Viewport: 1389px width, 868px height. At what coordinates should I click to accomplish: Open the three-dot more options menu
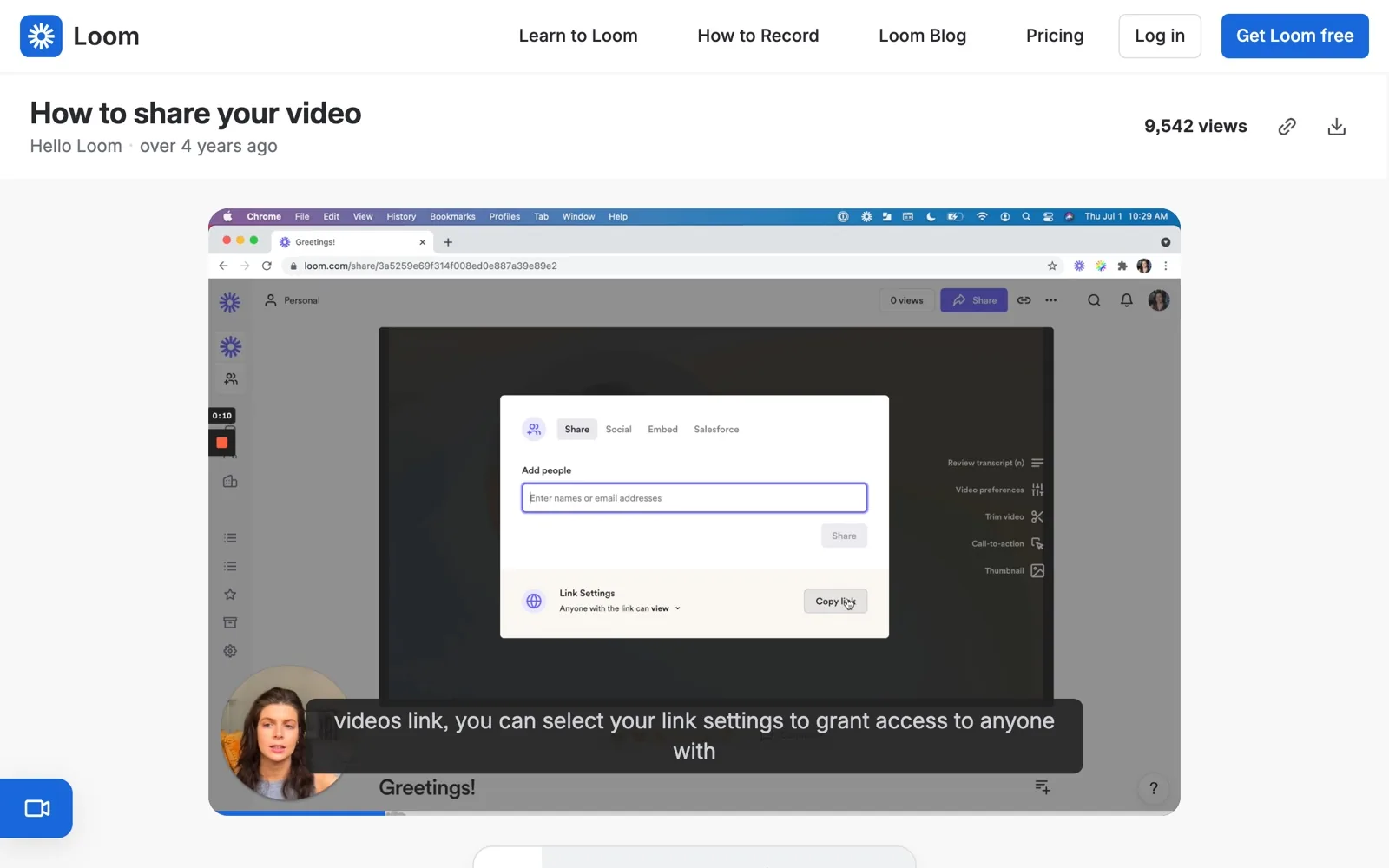(1051, 300)
